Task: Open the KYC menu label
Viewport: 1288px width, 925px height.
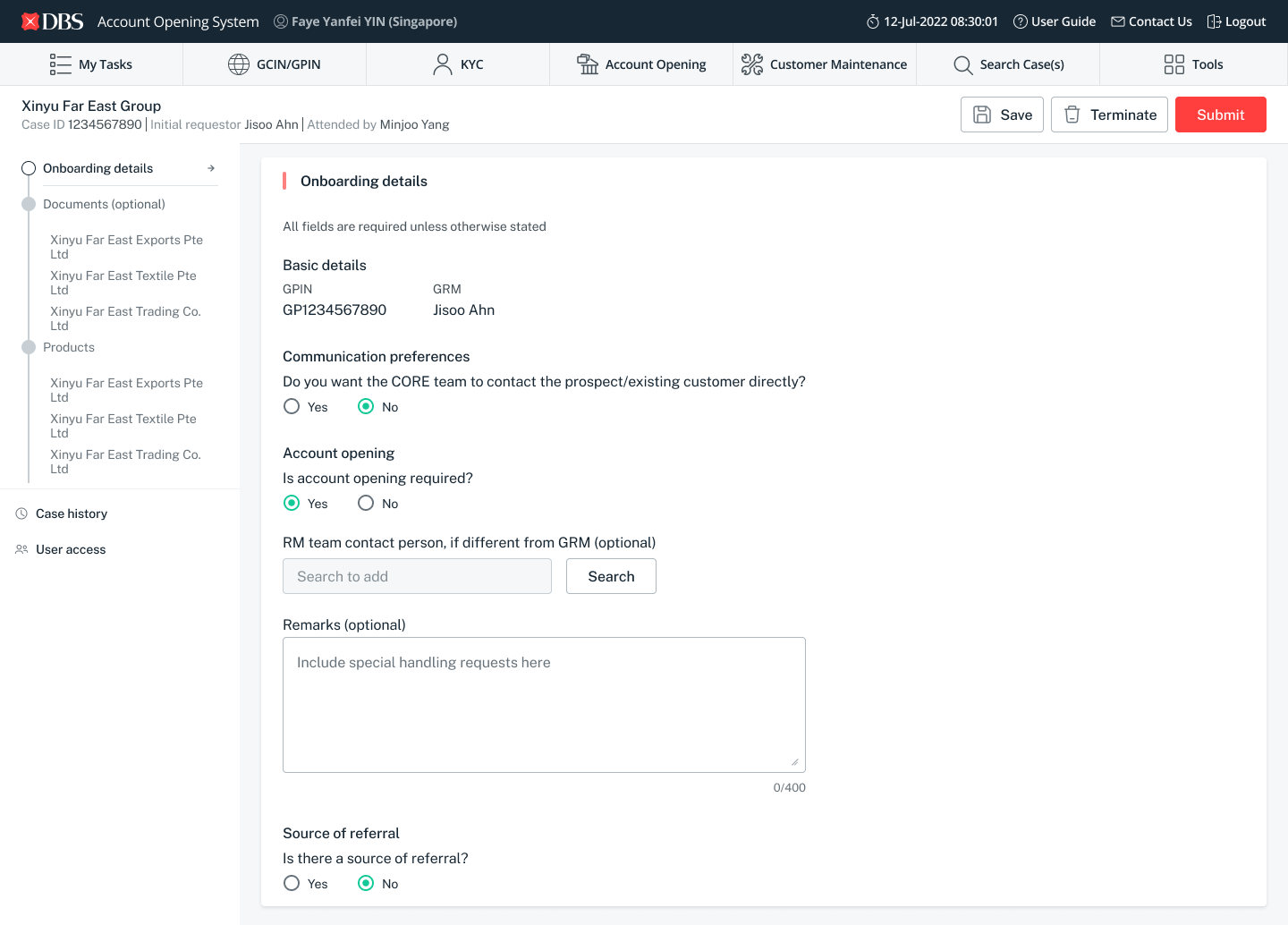Action: tap(472, 64)
